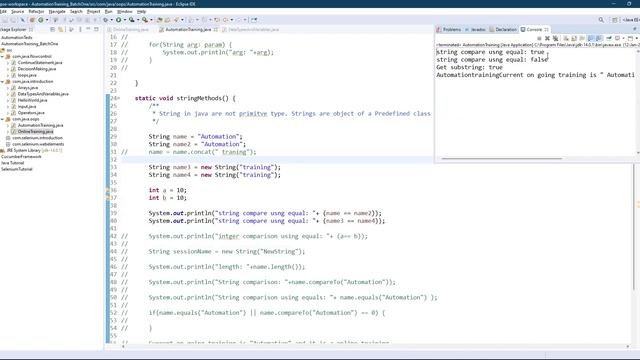
Task: Click the Debug bug icon in toolbar
Action: (106, 20)
